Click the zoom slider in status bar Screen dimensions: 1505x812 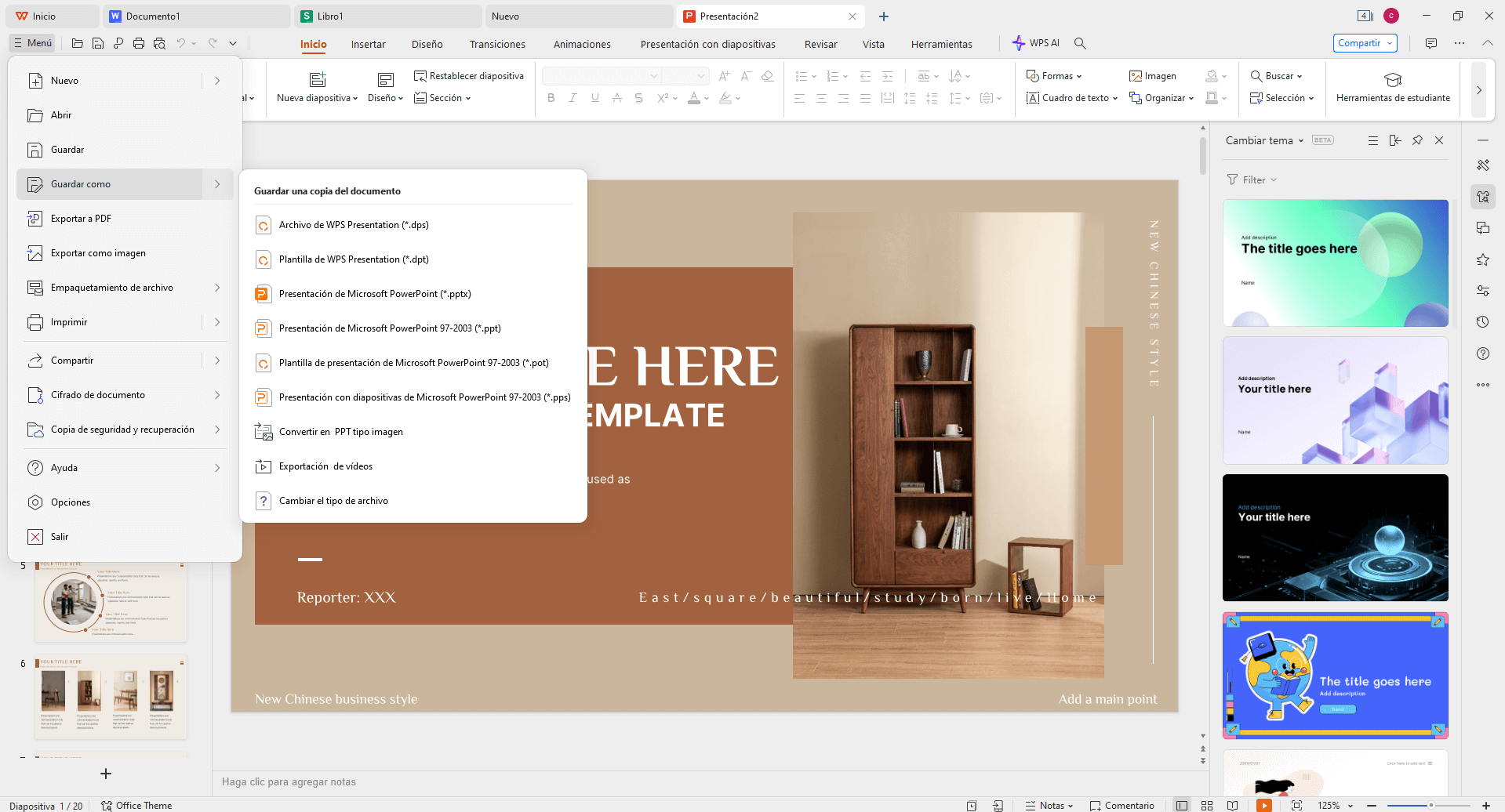(x=1430, y=805)
